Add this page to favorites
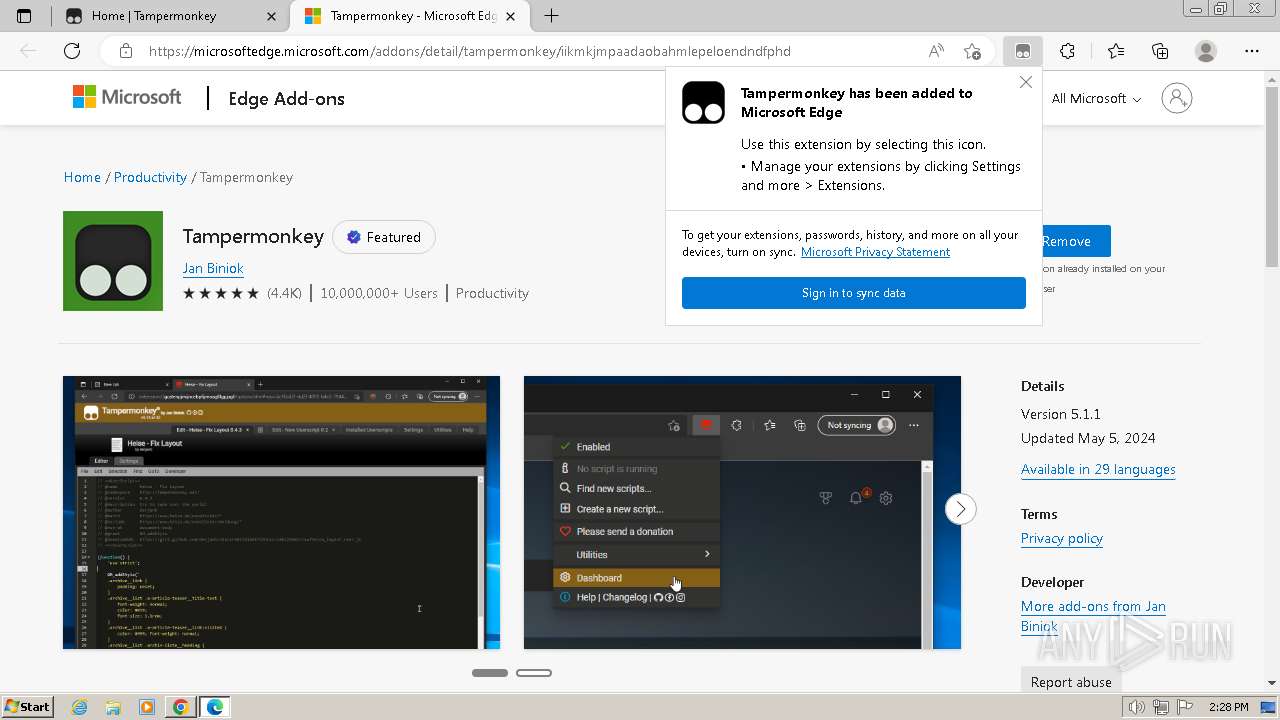This screenshot has height=720, width=1280. 972,51
